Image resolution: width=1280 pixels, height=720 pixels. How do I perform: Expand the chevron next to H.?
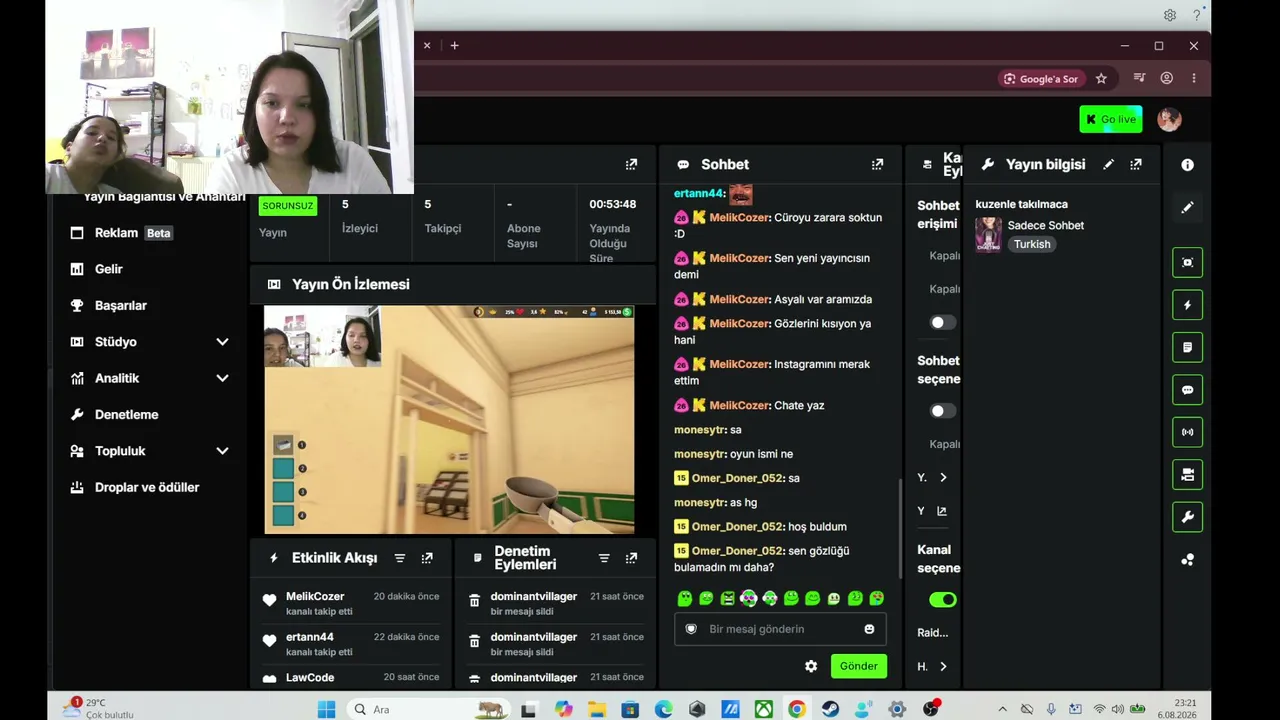[942, 667]
